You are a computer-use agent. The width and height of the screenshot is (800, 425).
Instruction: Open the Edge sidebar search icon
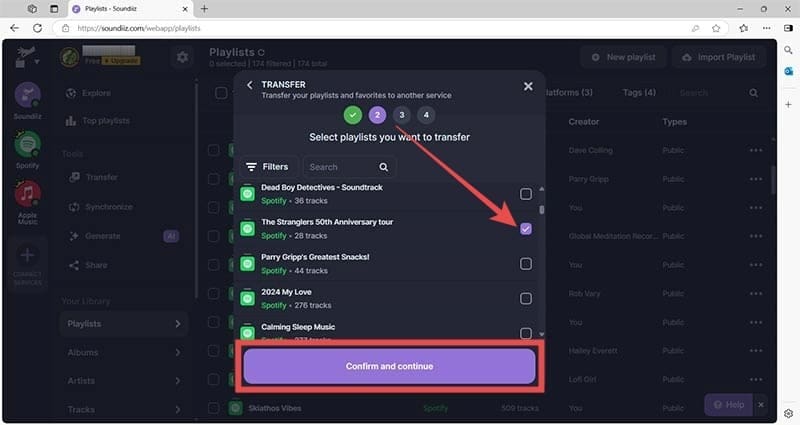pos(788,49)
